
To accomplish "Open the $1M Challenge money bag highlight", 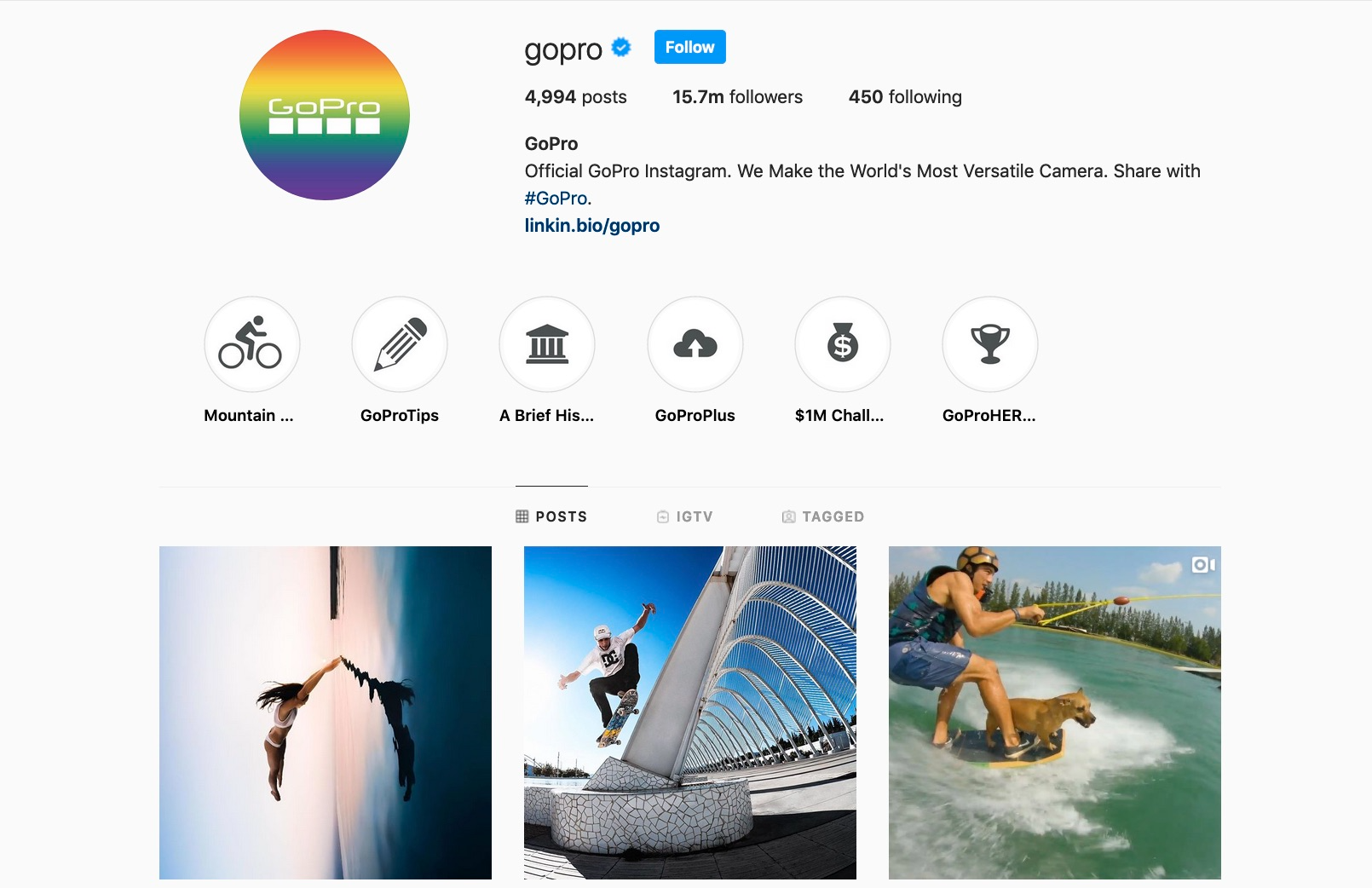I will click(x=843, y=344).
